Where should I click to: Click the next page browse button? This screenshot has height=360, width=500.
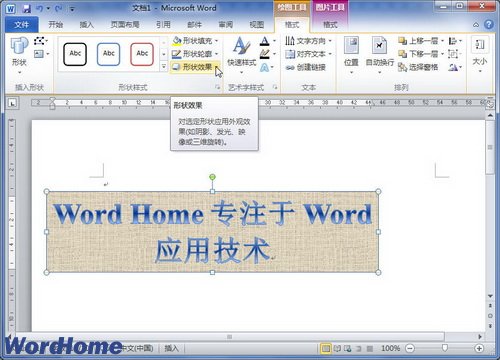point(490,325)
